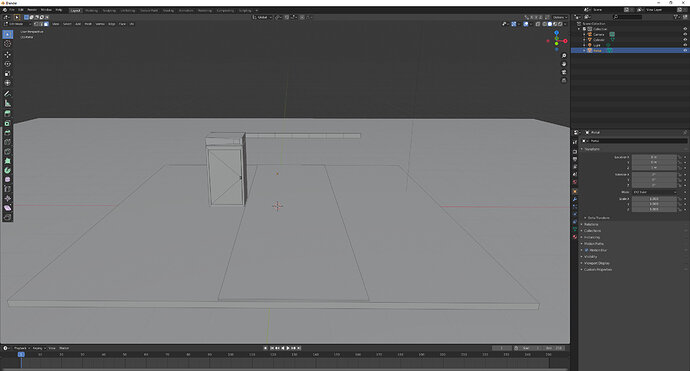
Task: Pick the Measure ruler tool
Action: [x=7, y=103]
